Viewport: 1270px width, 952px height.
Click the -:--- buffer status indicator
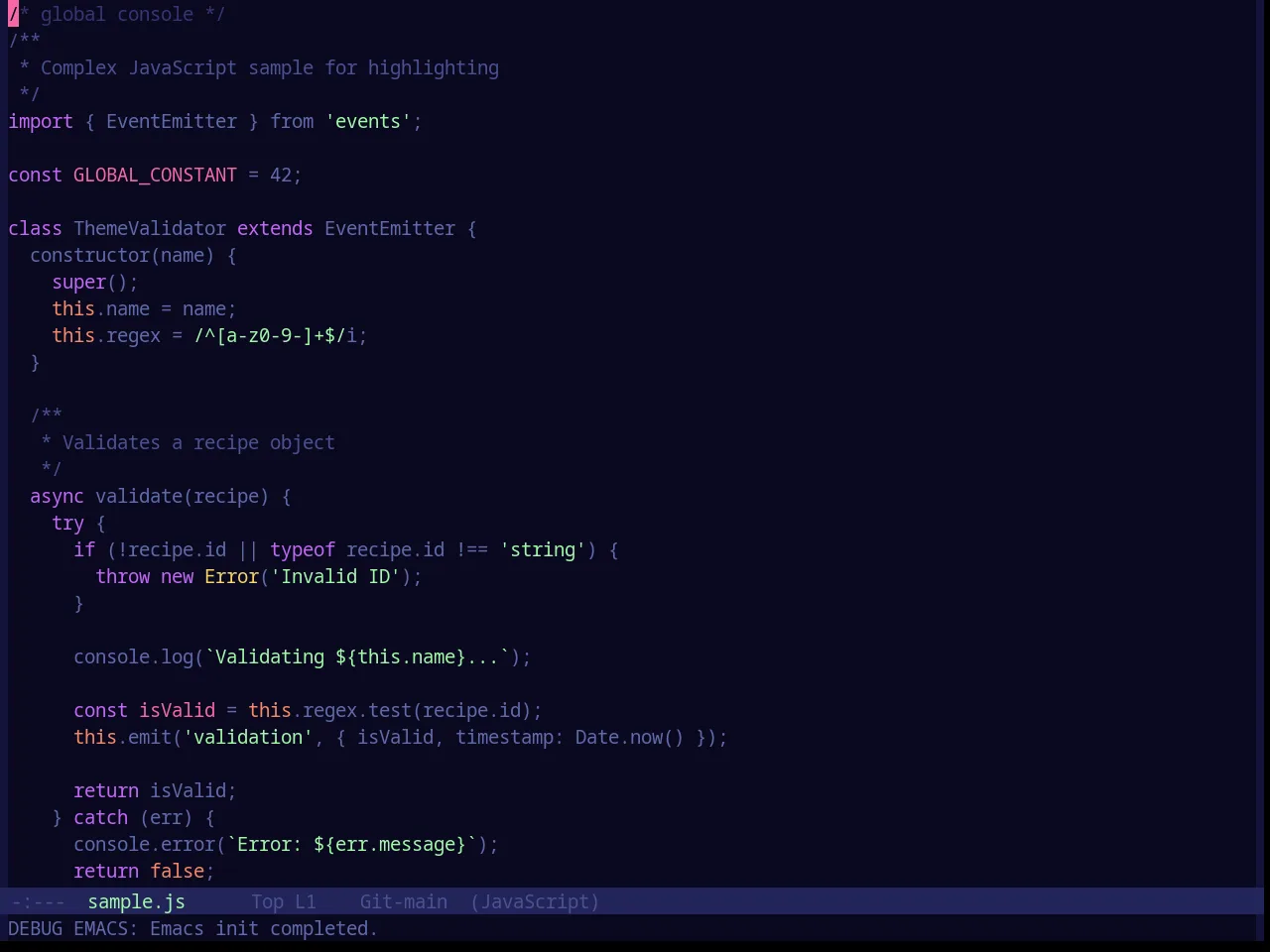click(37, 901)
